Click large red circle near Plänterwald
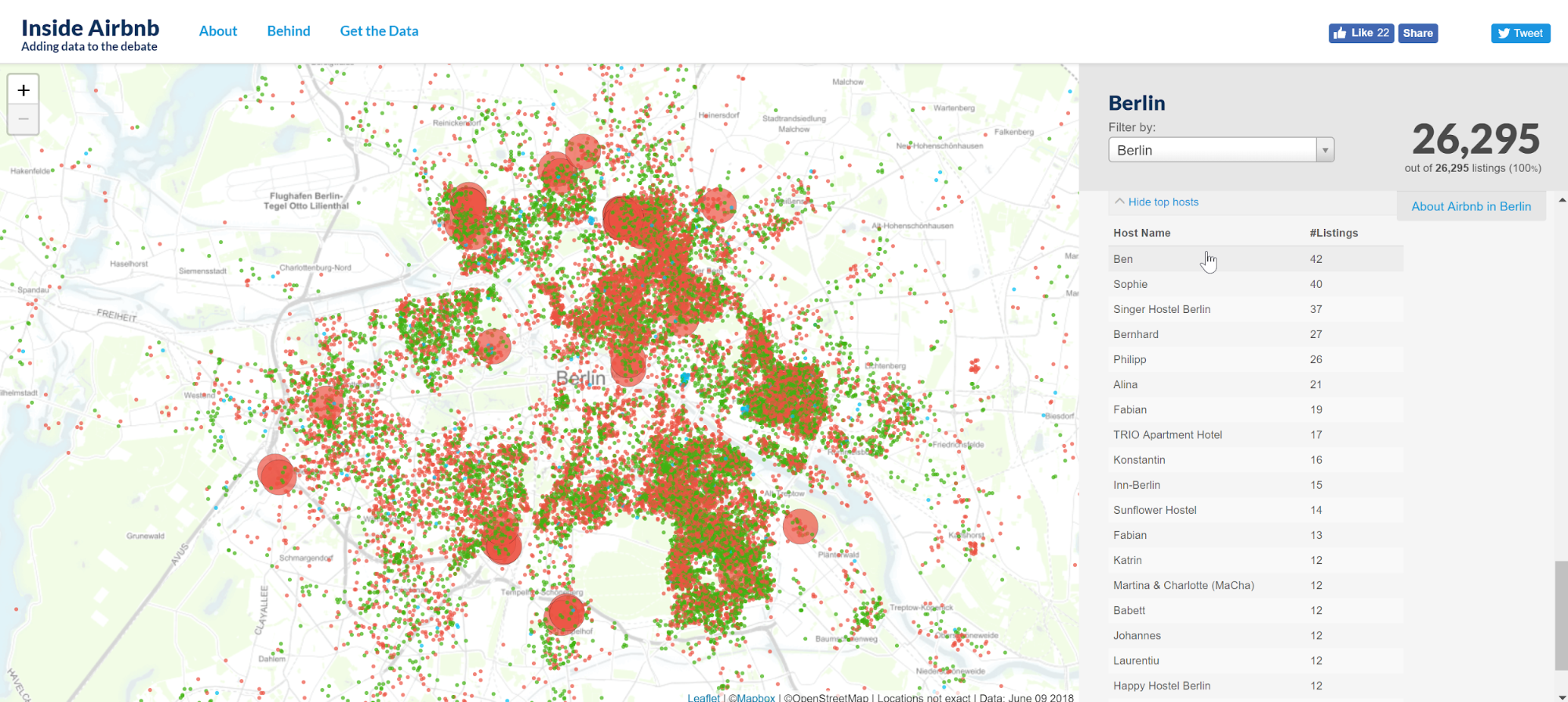Viewport: 1568px width, 702px height. (800, 526)
